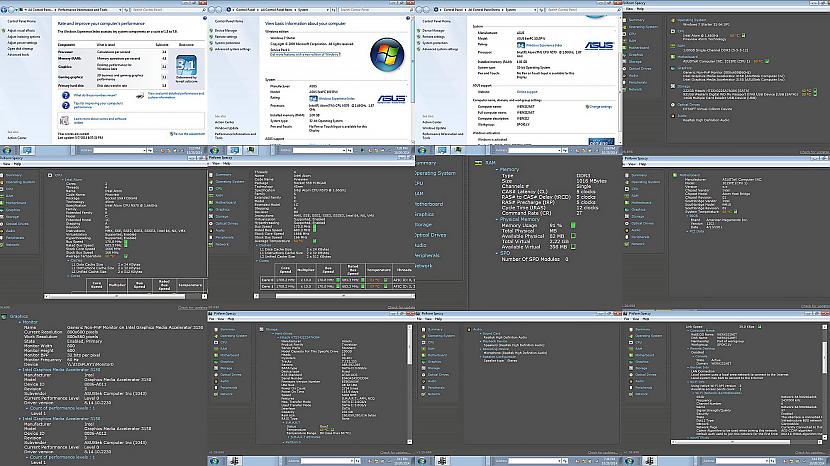
Task: Collapse the SPD section in zoomed RAM view
Action: tap(497, 253)
